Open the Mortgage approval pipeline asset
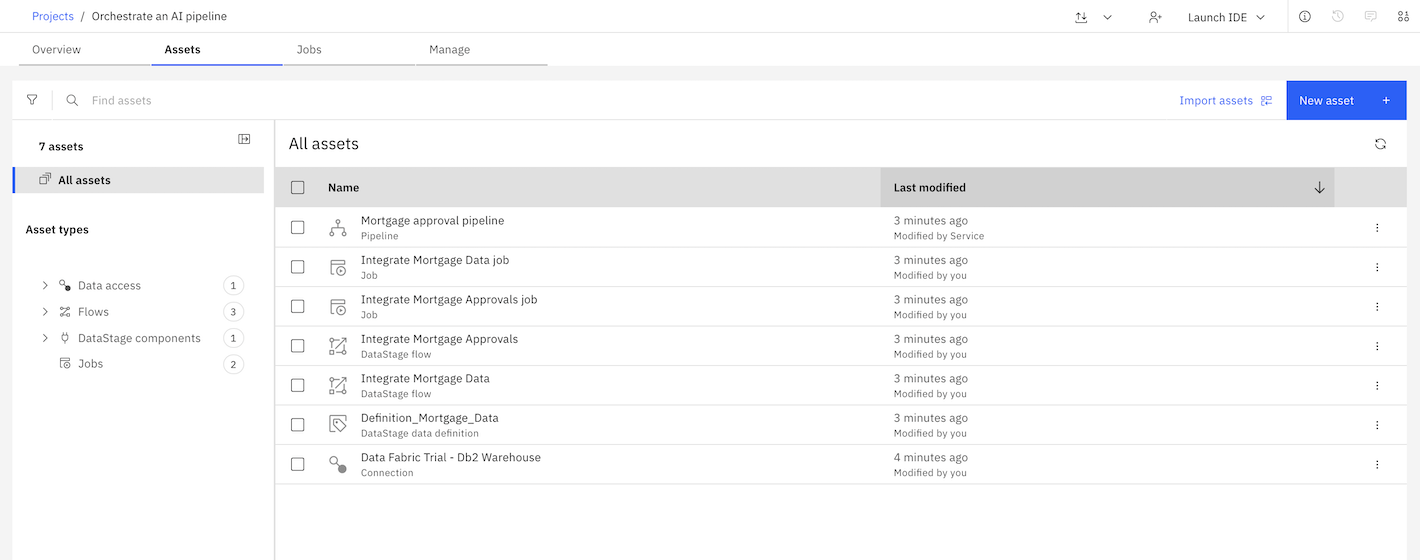The height and width of the screenshot is (560, 1420). 432,220
